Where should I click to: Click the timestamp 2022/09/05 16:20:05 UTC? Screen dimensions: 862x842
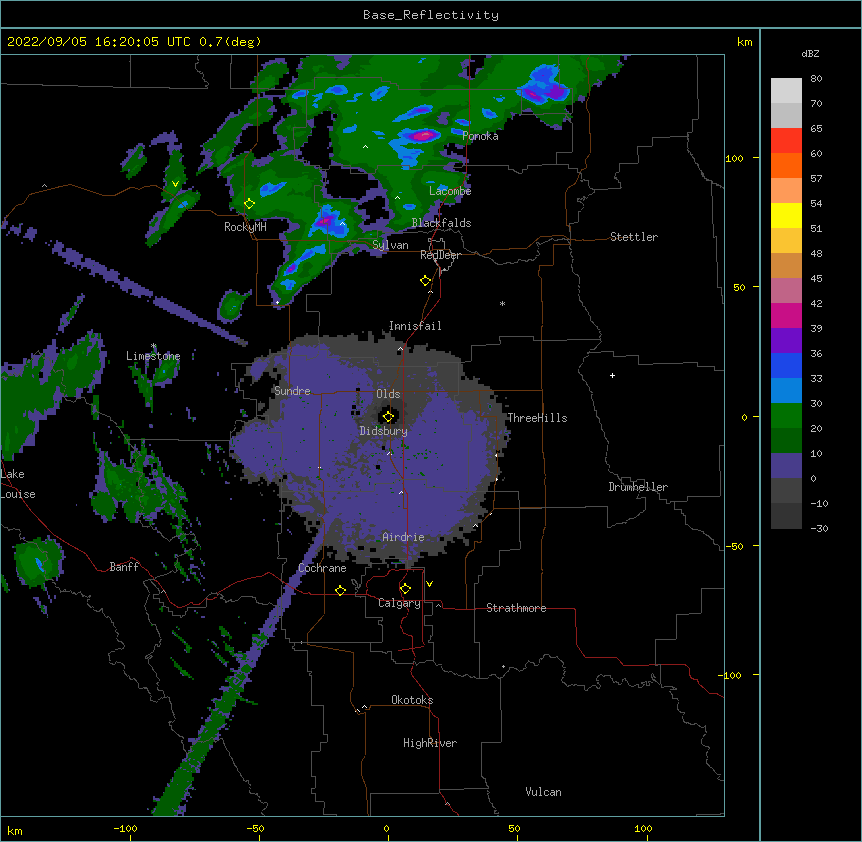(98, 42)
